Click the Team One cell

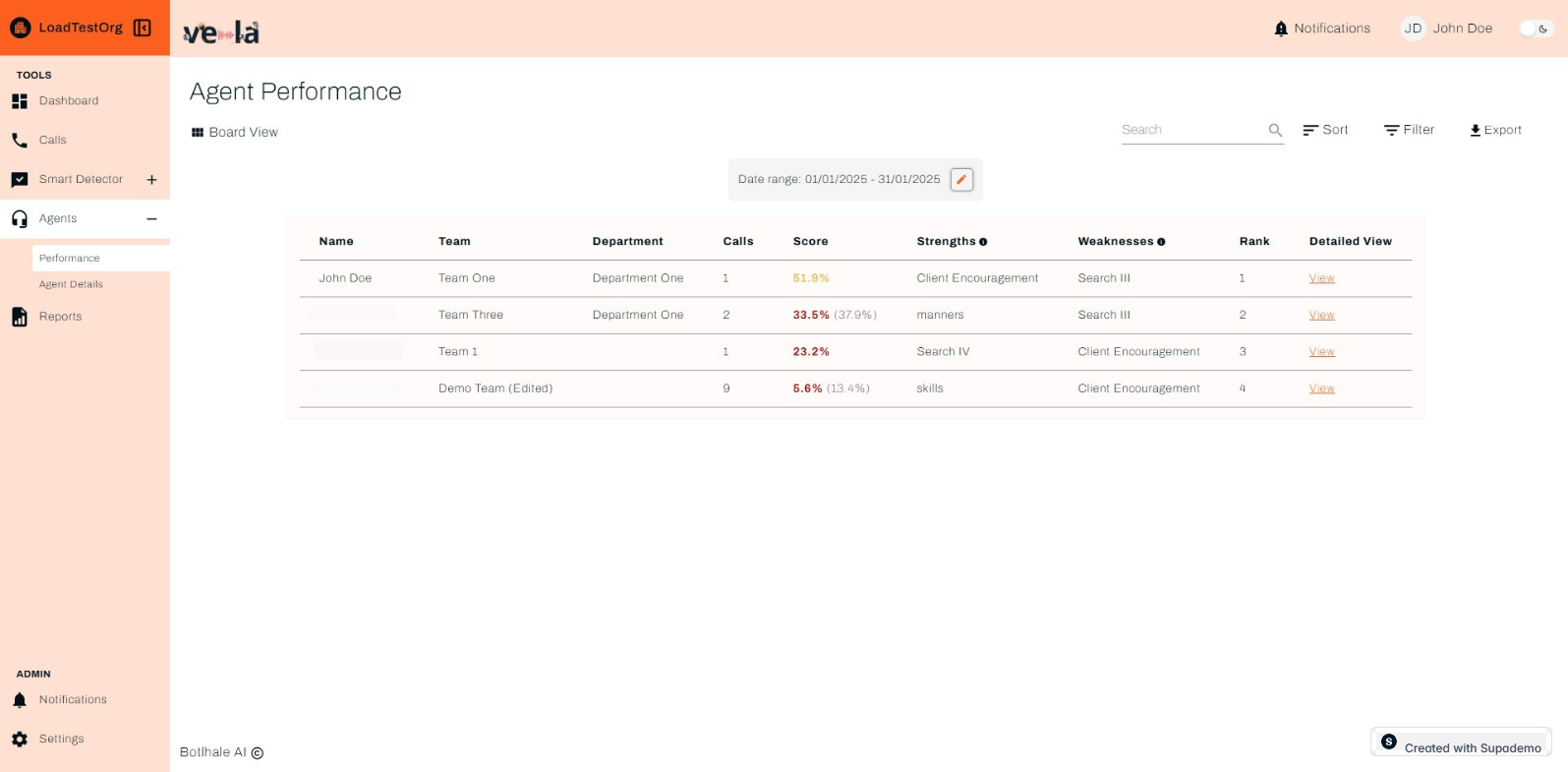click(467, 278)
